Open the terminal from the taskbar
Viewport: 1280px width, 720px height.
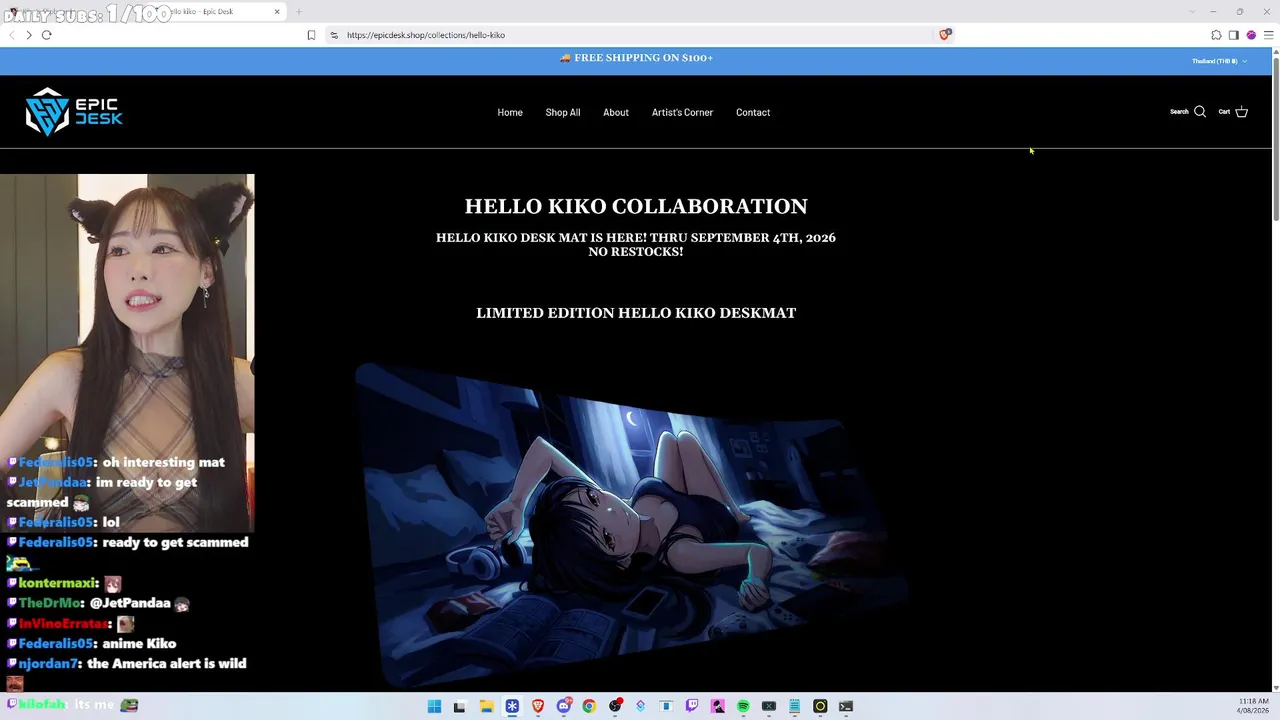846,706
